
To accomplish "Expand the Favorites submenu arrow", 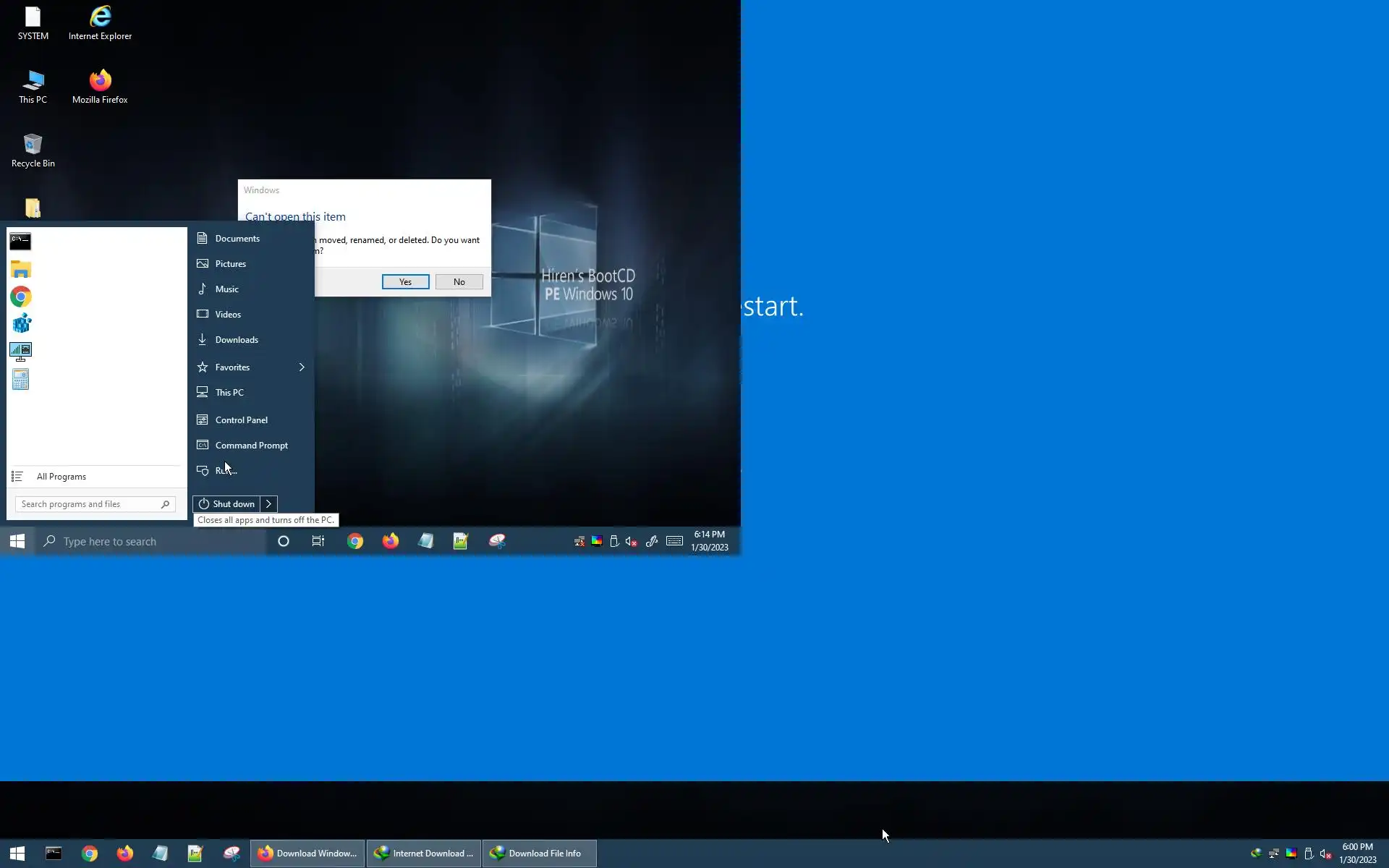I will 302,367.
